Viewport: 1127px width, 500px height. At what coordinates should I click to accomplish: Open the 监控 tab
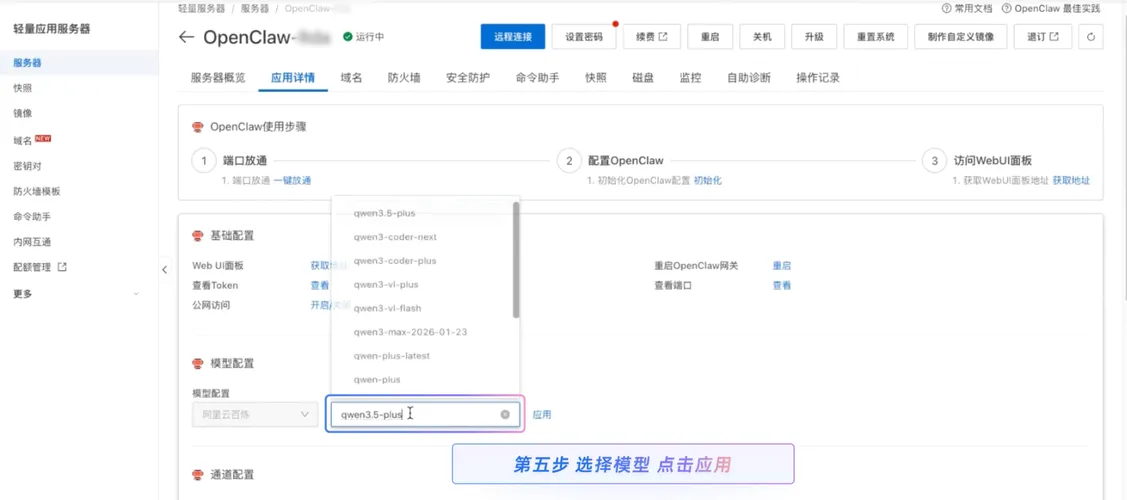click(x=691, y=78)
